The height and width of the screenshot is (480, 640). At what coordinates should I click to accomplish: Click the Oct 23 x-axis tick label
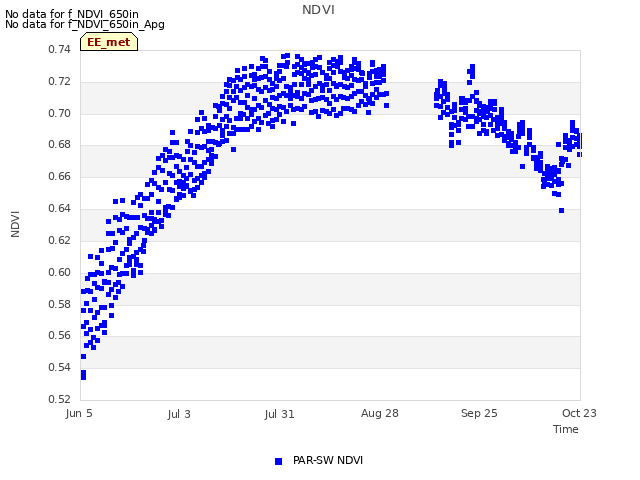click(579, 413)
